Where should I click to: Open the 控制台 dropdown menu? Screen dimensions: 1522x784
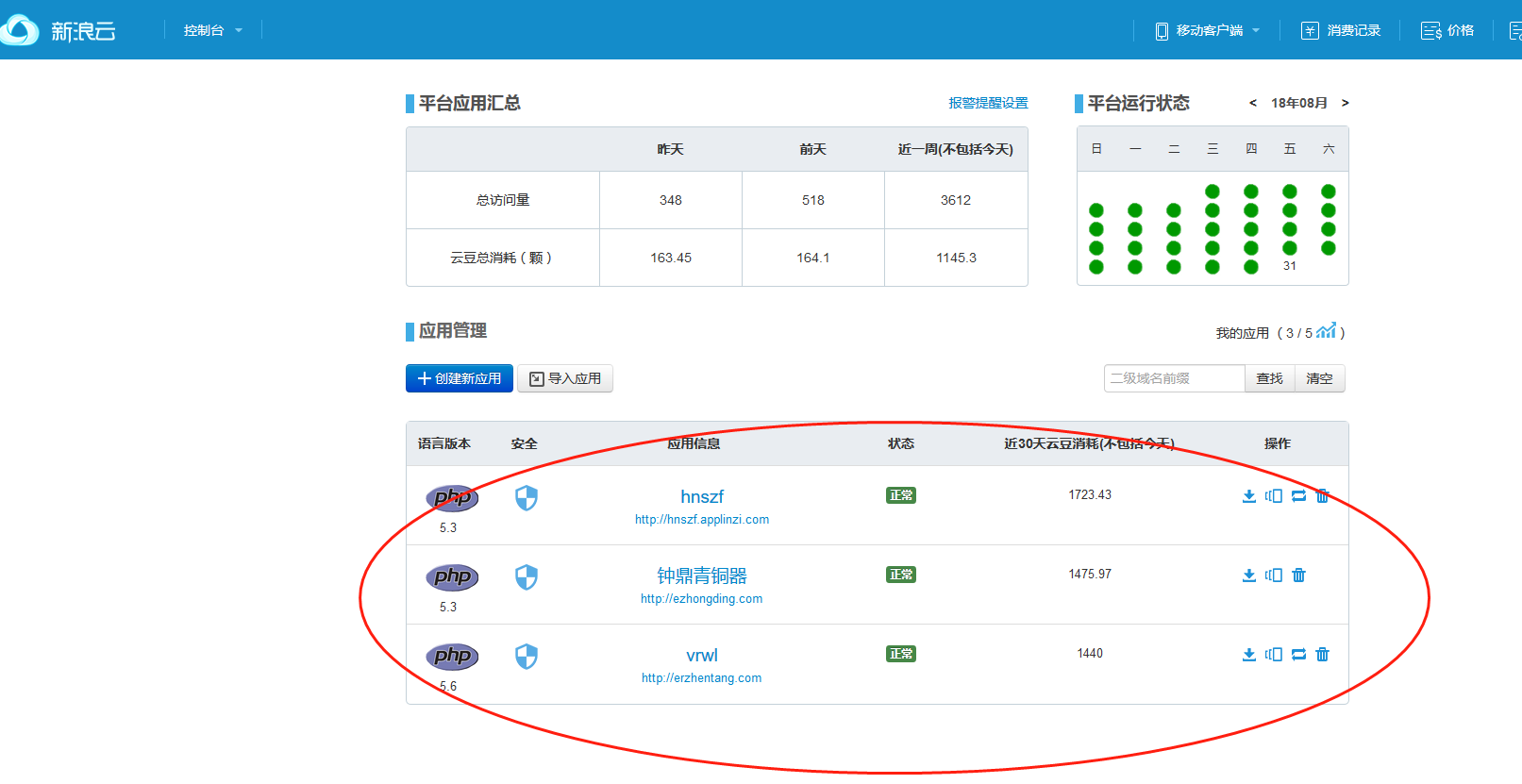coord(213,30)
